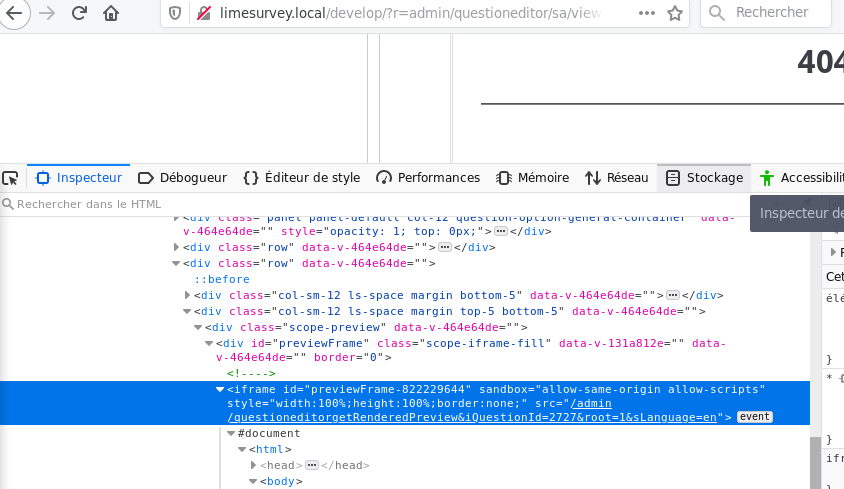Expand the margin bottom-5 div node
Viewport: 844px width, 489px height.
(x=187, y=295)
